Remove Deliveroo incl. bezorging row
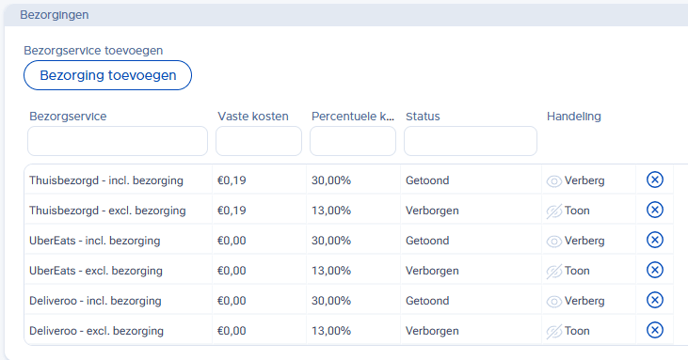688x360 pixels. coord(655,300)
